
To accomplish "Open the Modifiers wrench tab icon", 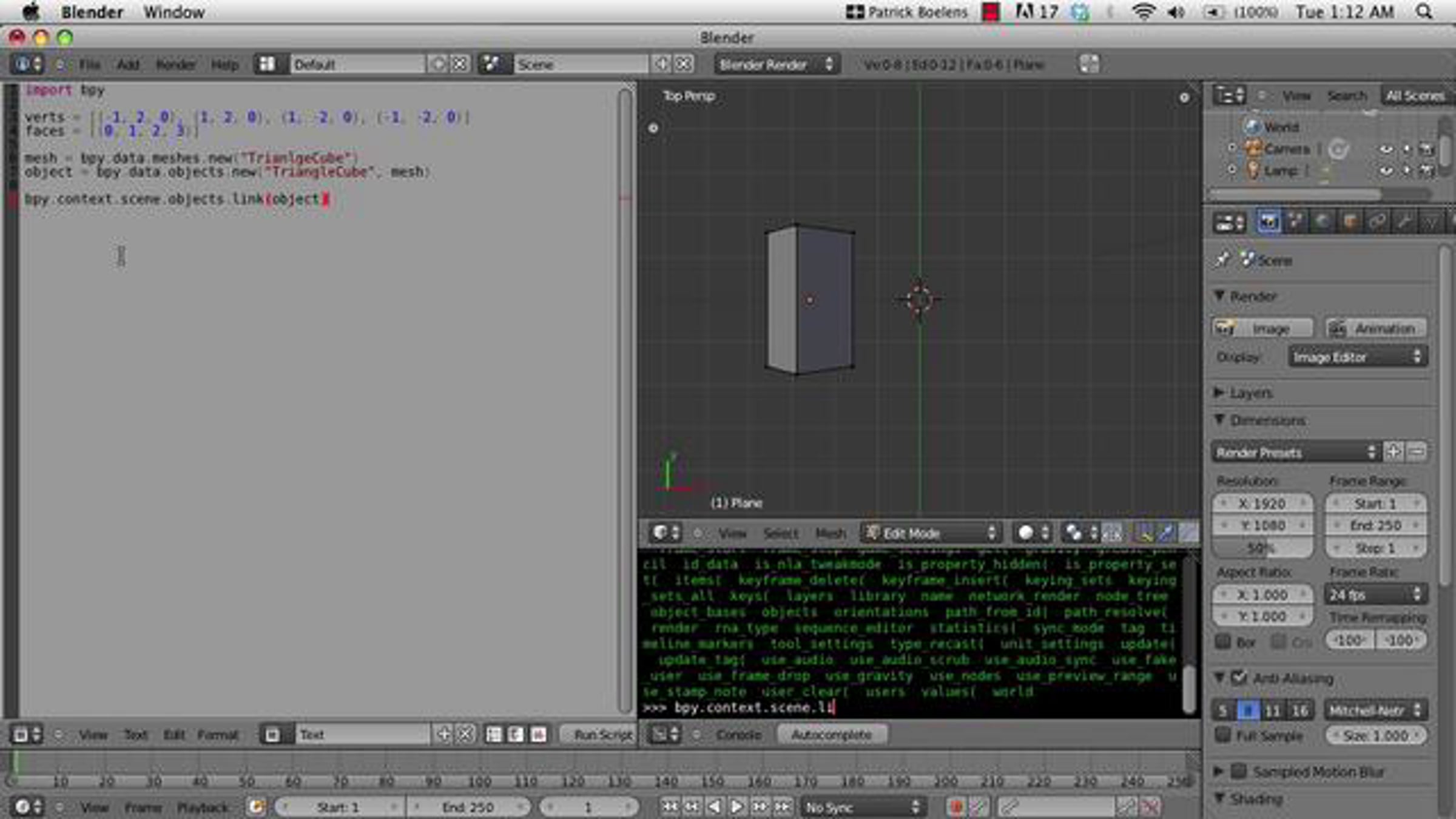I will [1404, 222].
